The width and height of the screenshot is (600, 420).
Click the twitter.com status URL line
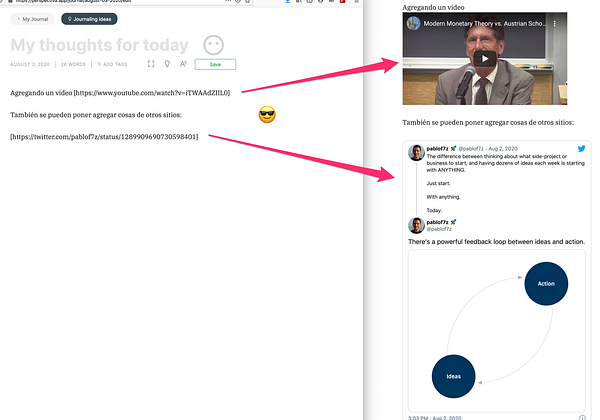tap(104, 137)
